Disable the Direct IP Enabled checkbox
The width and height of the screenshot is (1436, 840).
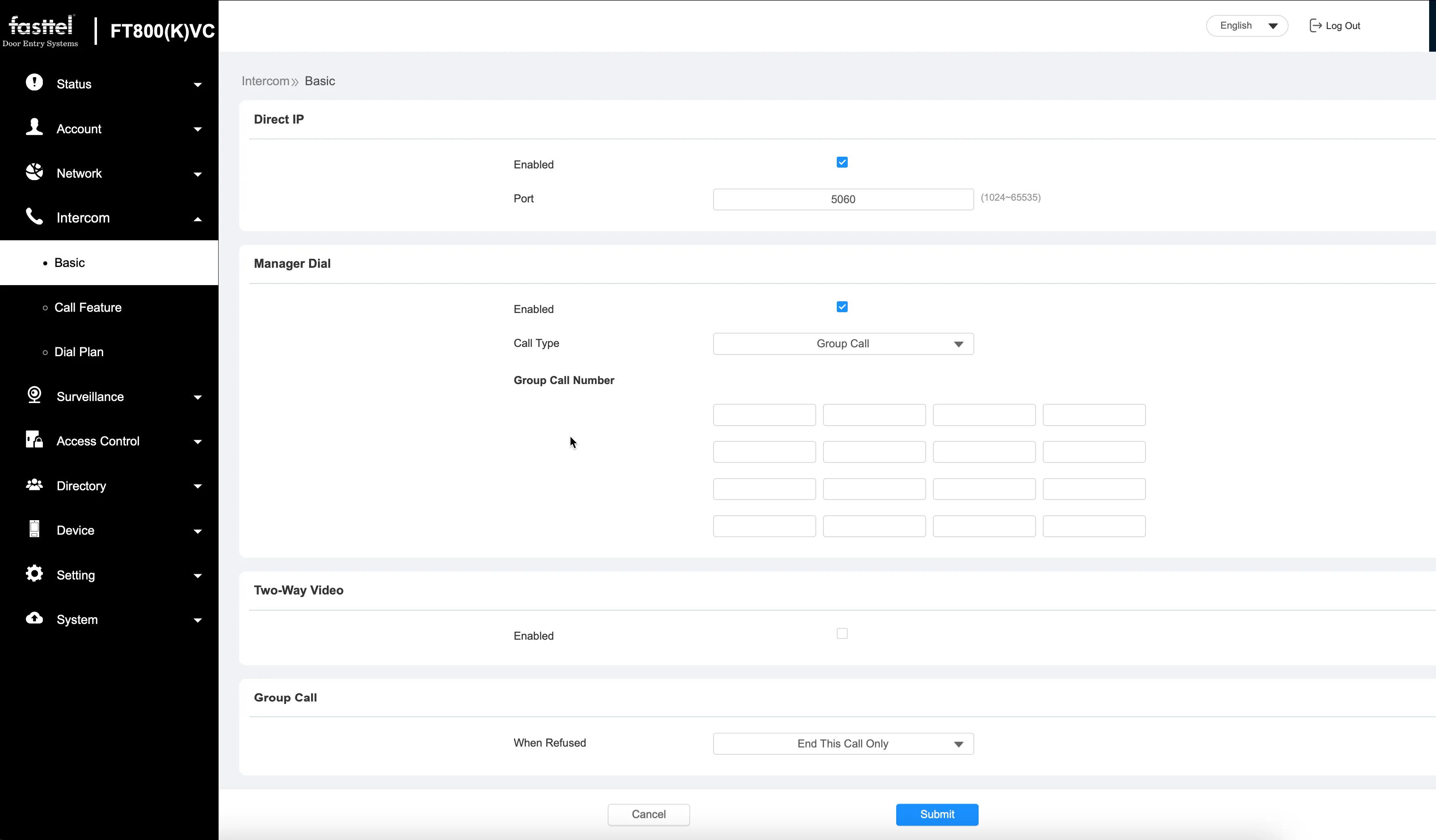click(x=842, y=162)
